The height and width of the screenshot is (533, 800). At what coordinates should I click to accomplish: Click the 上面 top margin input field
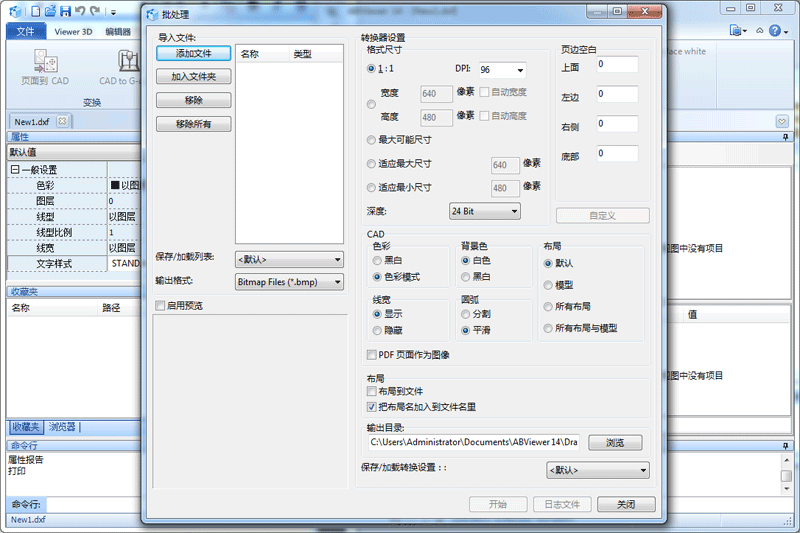coord(617,64)
